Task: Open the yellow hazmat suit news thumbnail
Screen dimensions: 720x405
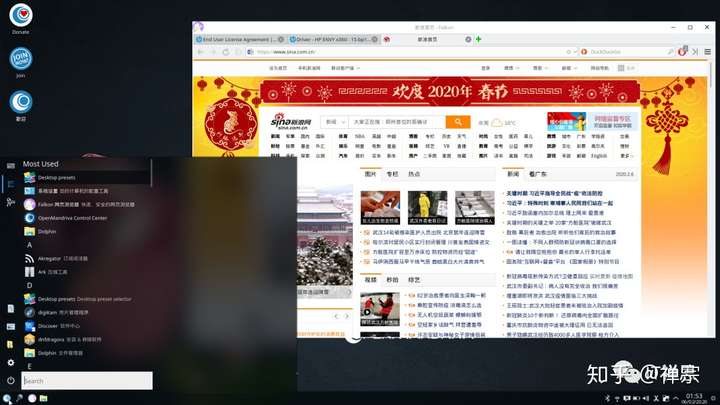Action: tap(427, 208)
